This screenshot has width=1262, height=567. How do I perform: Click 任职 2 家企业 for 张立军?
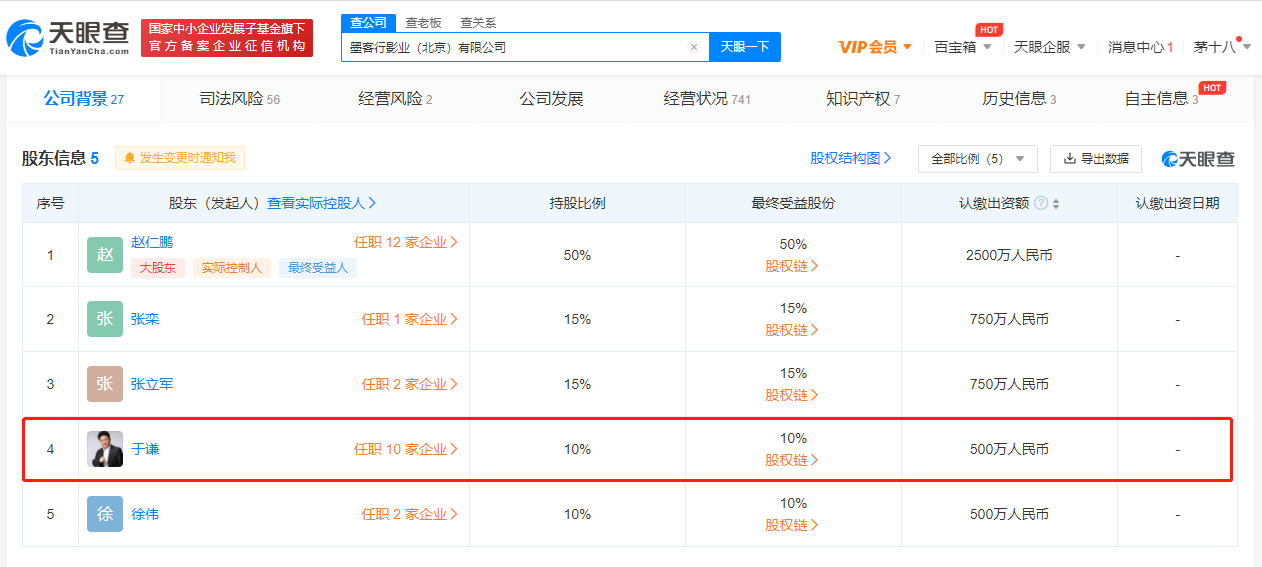(410, 384)
